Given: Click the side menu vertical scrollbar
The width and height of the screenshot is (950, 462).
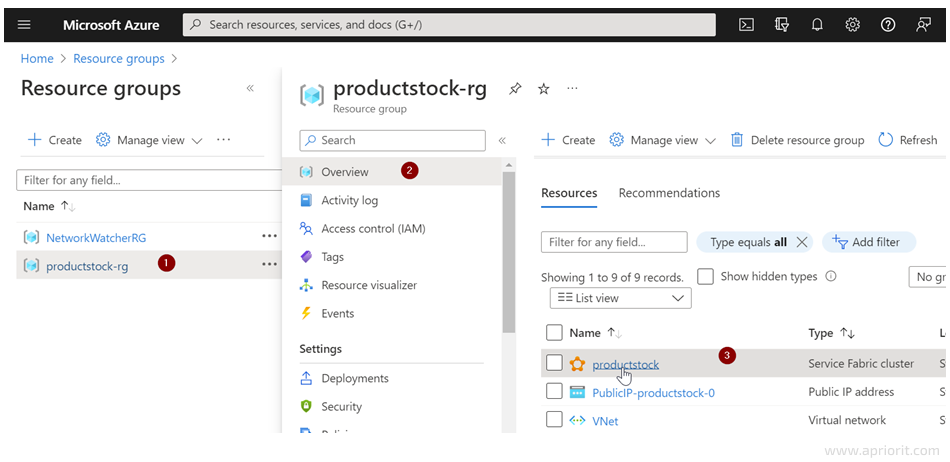Looking at the screenshot, I should 509,251.
